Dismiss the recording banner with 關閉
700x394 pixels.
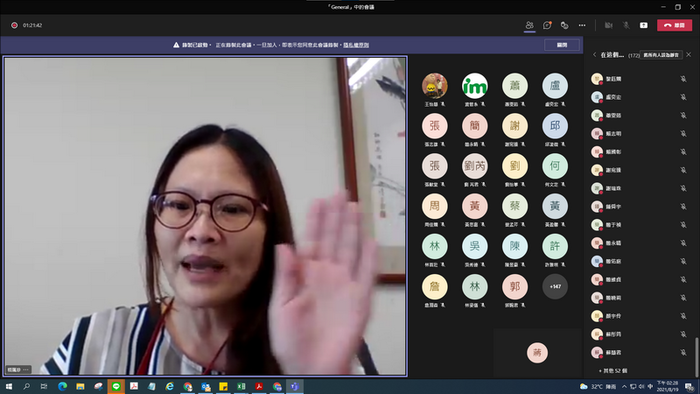click(562, 45)
